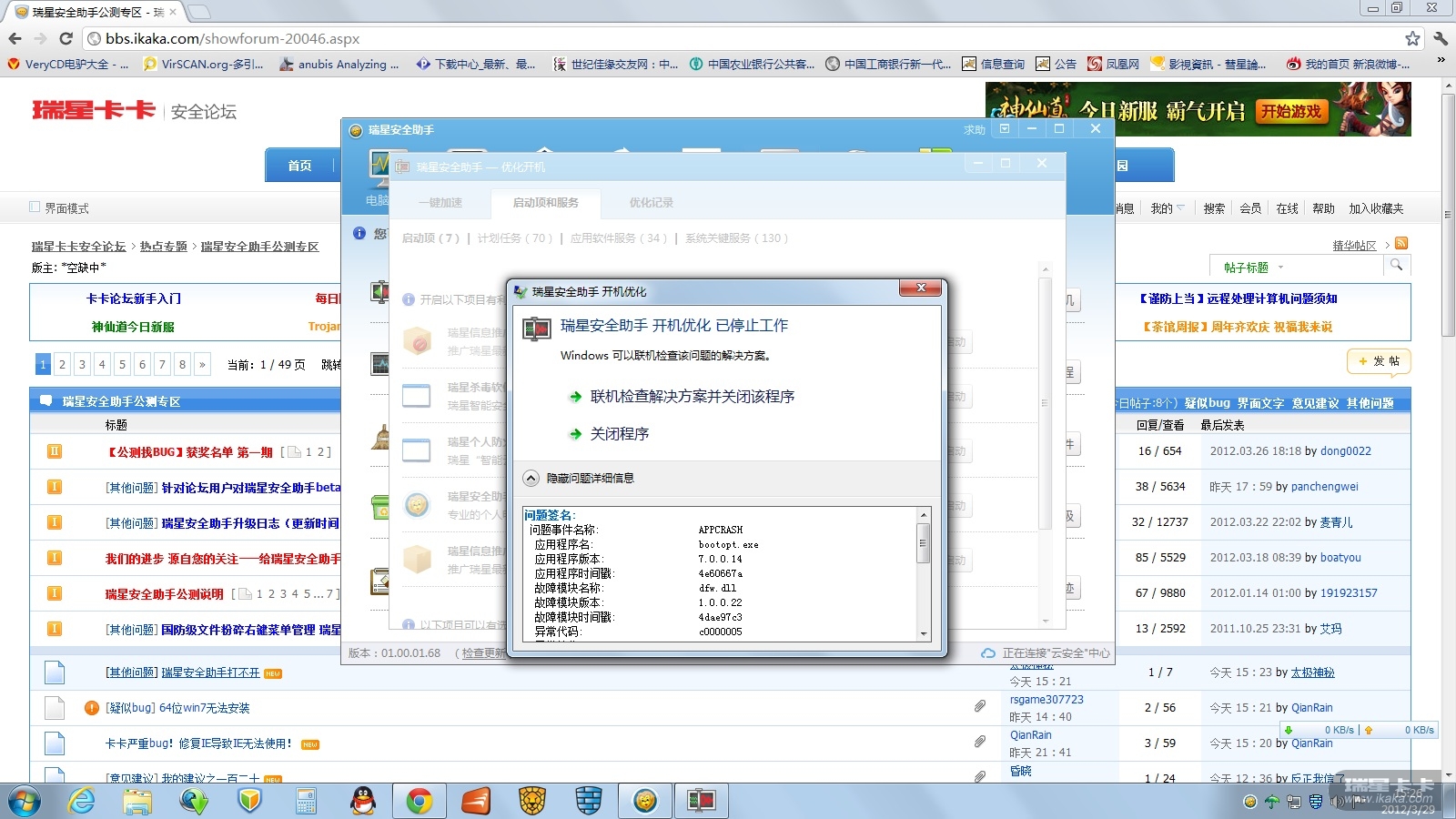Image resolution: width=1456 pixels, height=819 pixels.
Task: Open a new Chrome tab
Action: (199, 12)
